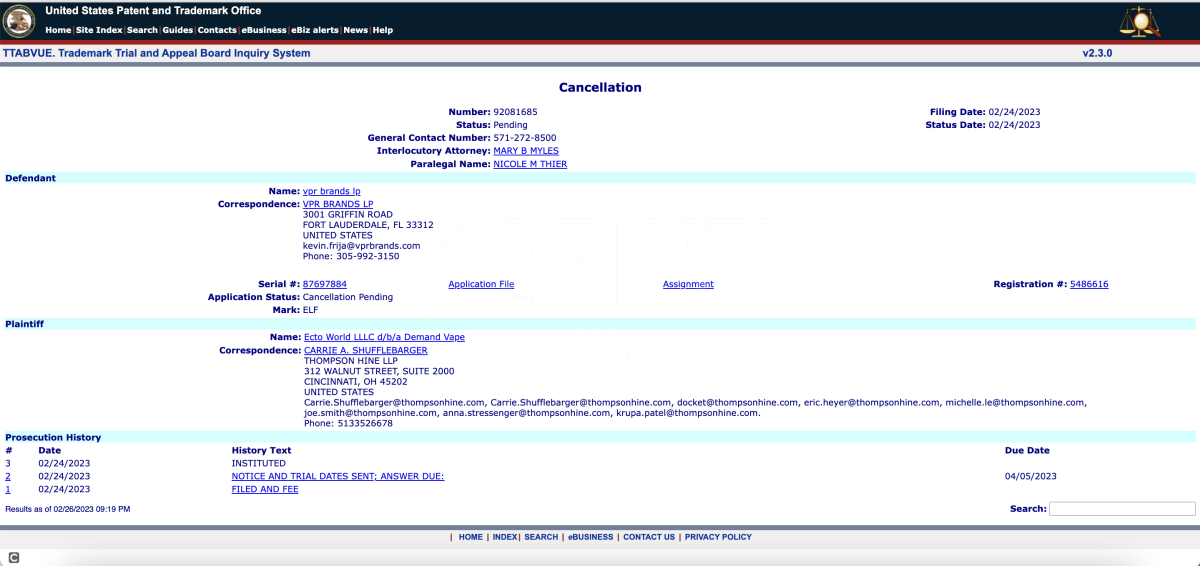Screen dimensions: 1200x566
Task: Click general contact number 571-272-8500
Action: point(525,138)
